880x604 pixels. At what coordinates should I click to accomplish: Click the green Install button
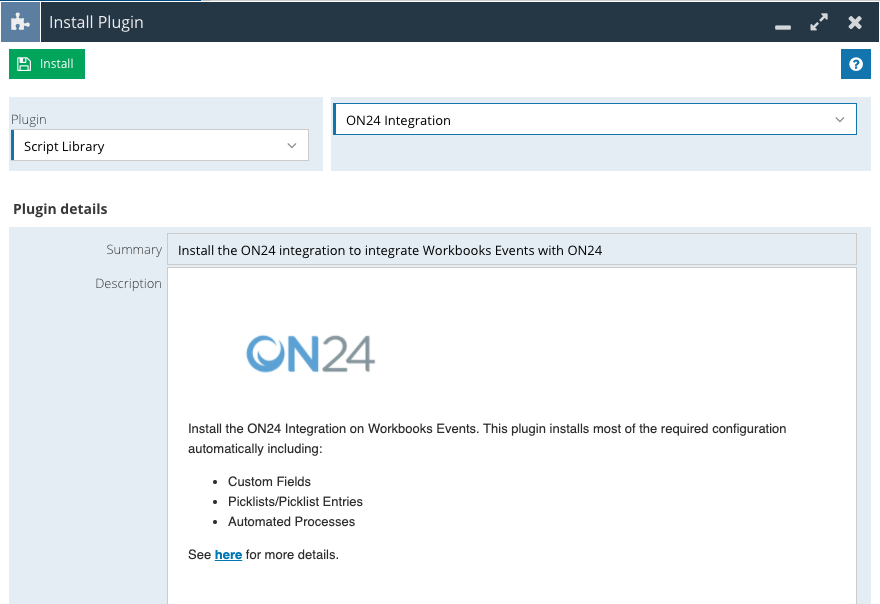pyautogui.click(x=47, y=64)
